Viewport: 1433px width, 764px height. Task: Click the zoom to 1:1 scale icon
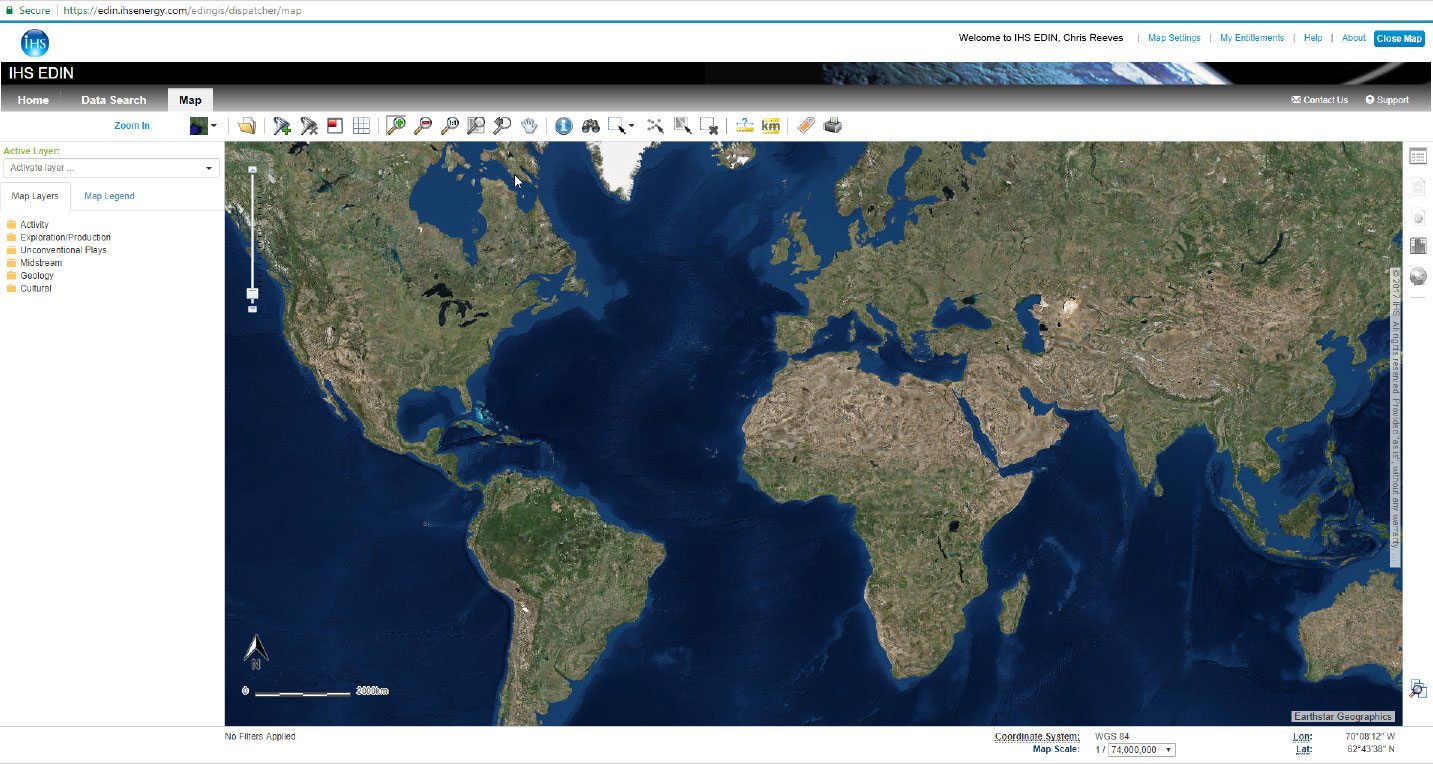pos(450,126)
